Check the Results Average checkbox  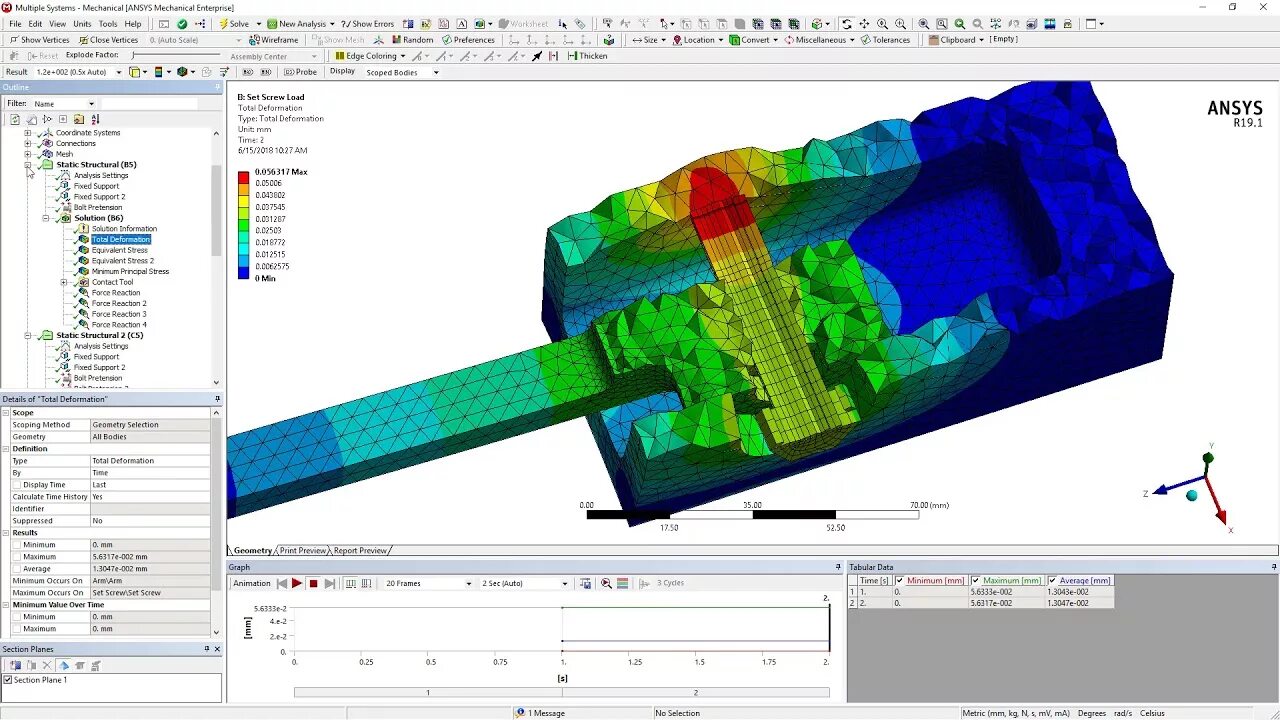17,569
